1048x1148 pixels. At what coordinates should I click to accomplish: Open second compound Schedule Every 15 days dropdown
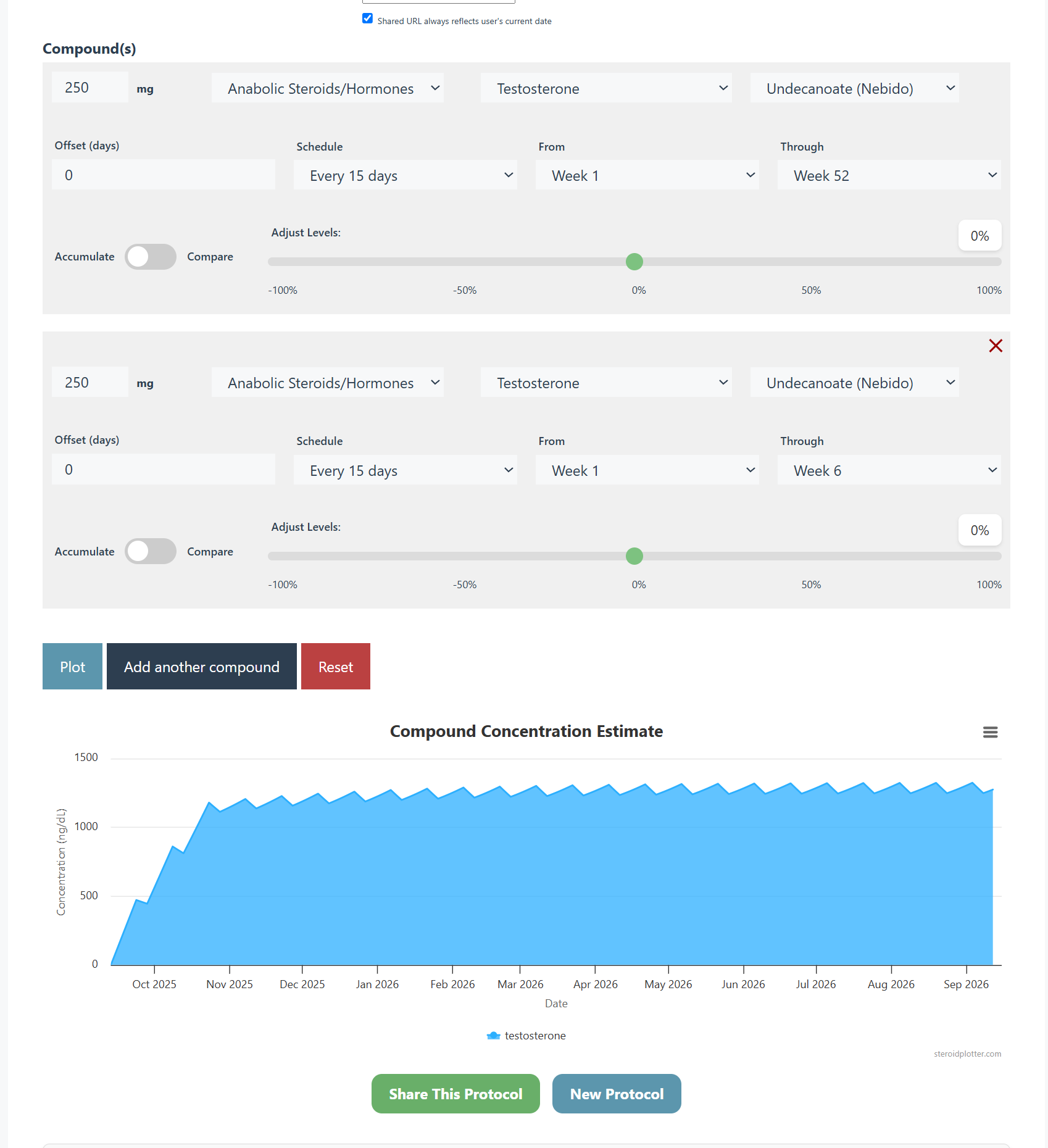pos(405,470)
